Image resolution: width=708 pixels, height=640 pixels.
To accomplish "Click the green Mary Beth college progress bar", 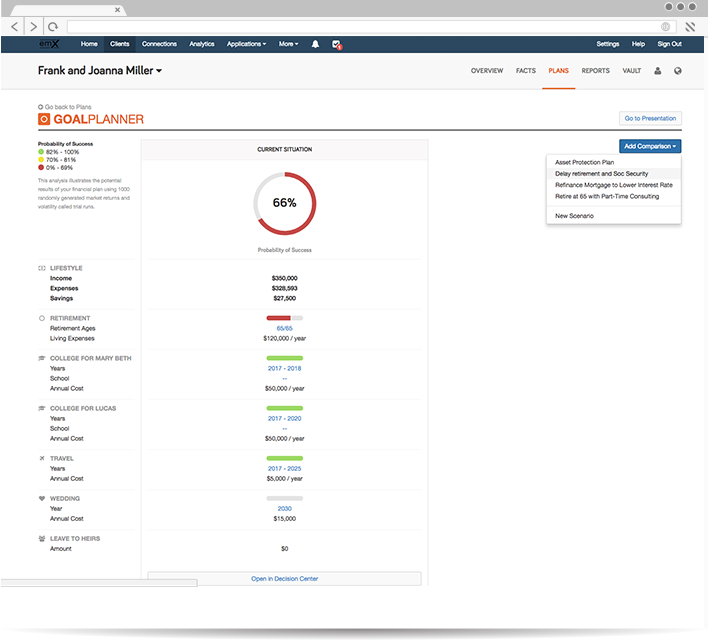I will (x=284, y=358).
